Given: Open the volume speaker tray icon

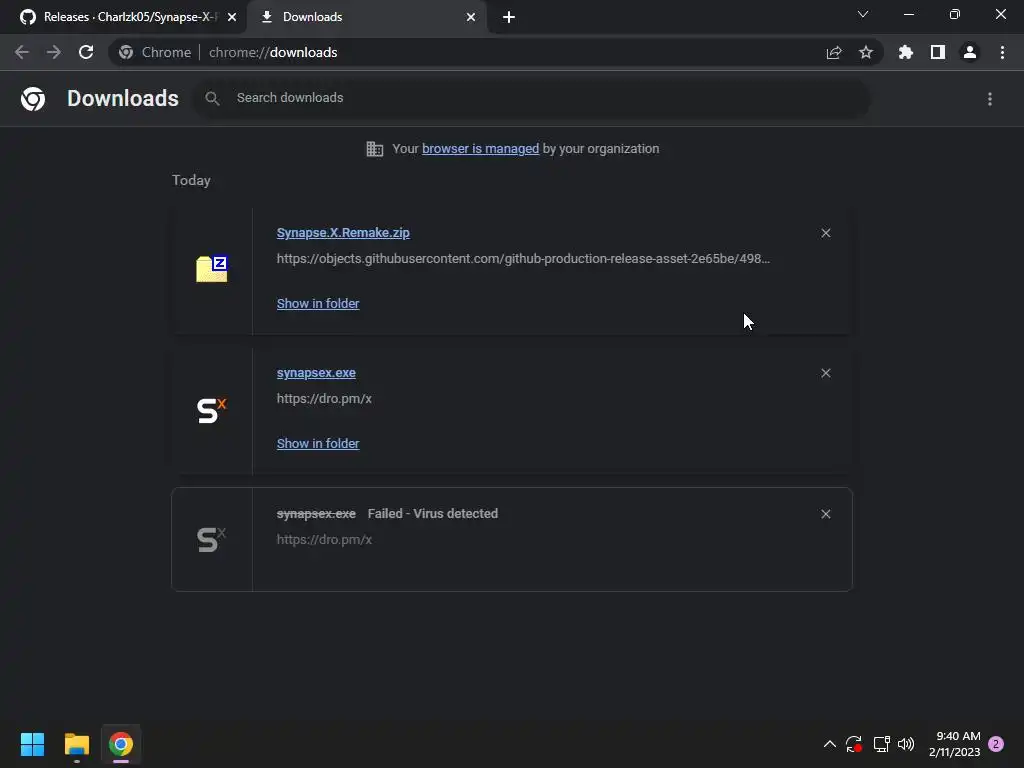Looking at the screenshot, I should click(906, 744).
